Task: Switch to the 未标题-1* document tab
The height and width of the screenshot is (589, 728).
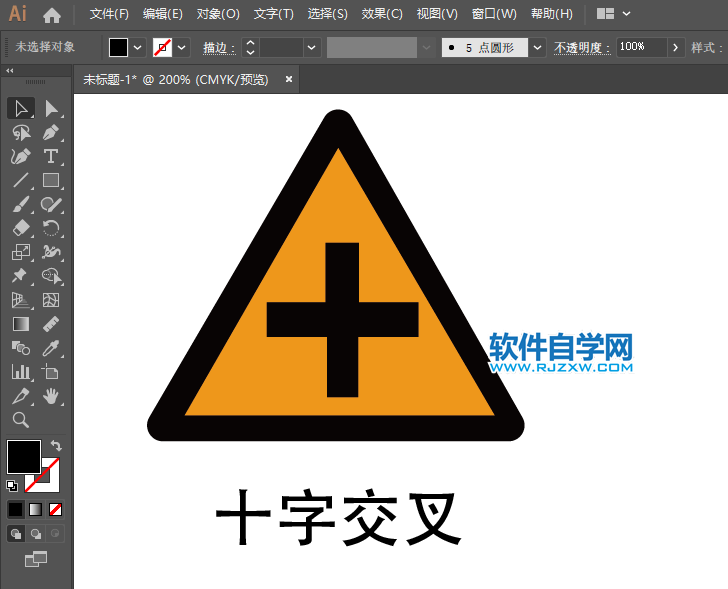Action: 176,80
